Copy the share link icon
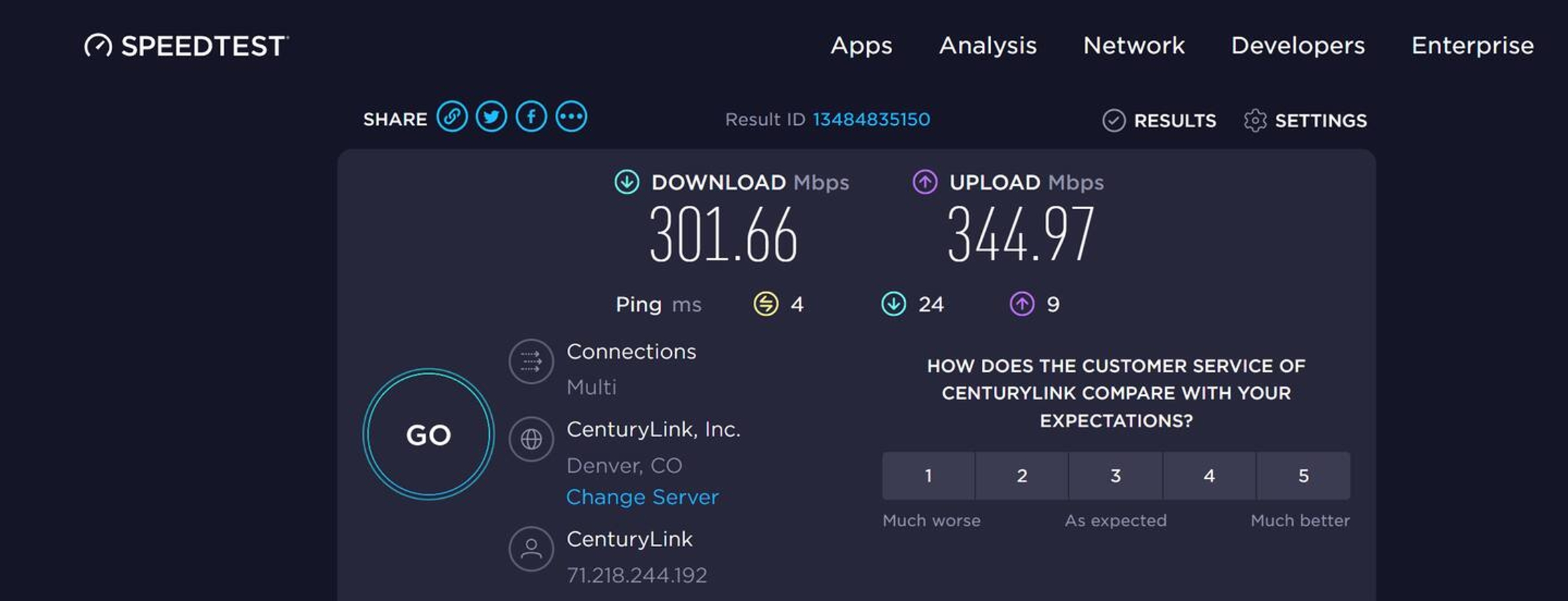1568x601 pixels. [452, 118]
